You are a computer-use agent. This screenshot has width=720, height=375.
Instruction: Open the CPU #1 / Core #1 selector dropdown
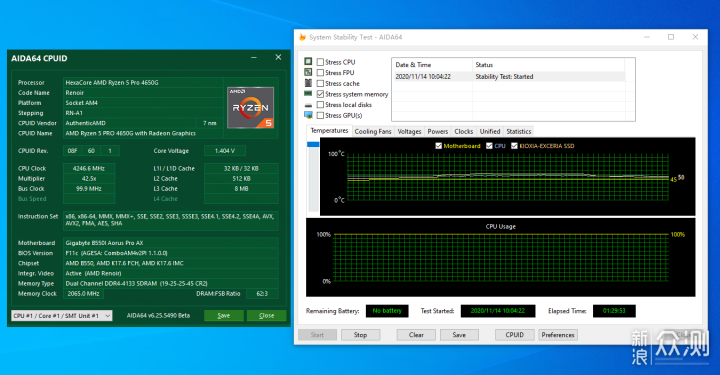tap(62, 316)
